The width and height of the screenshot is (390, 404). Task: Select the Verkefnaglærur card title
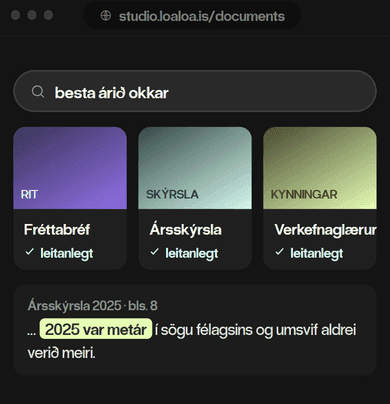[x=325, y=230]
